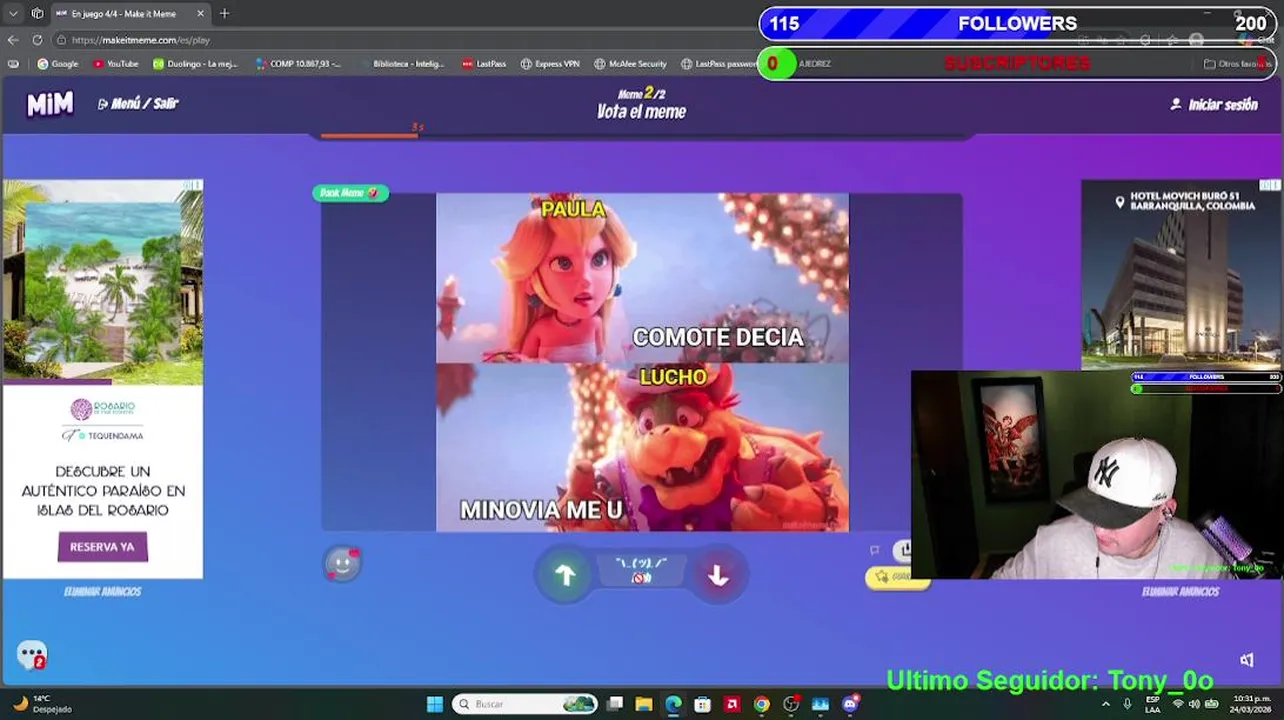
Task: Click the RESERVA YA ad button
Action: (102, 547)
